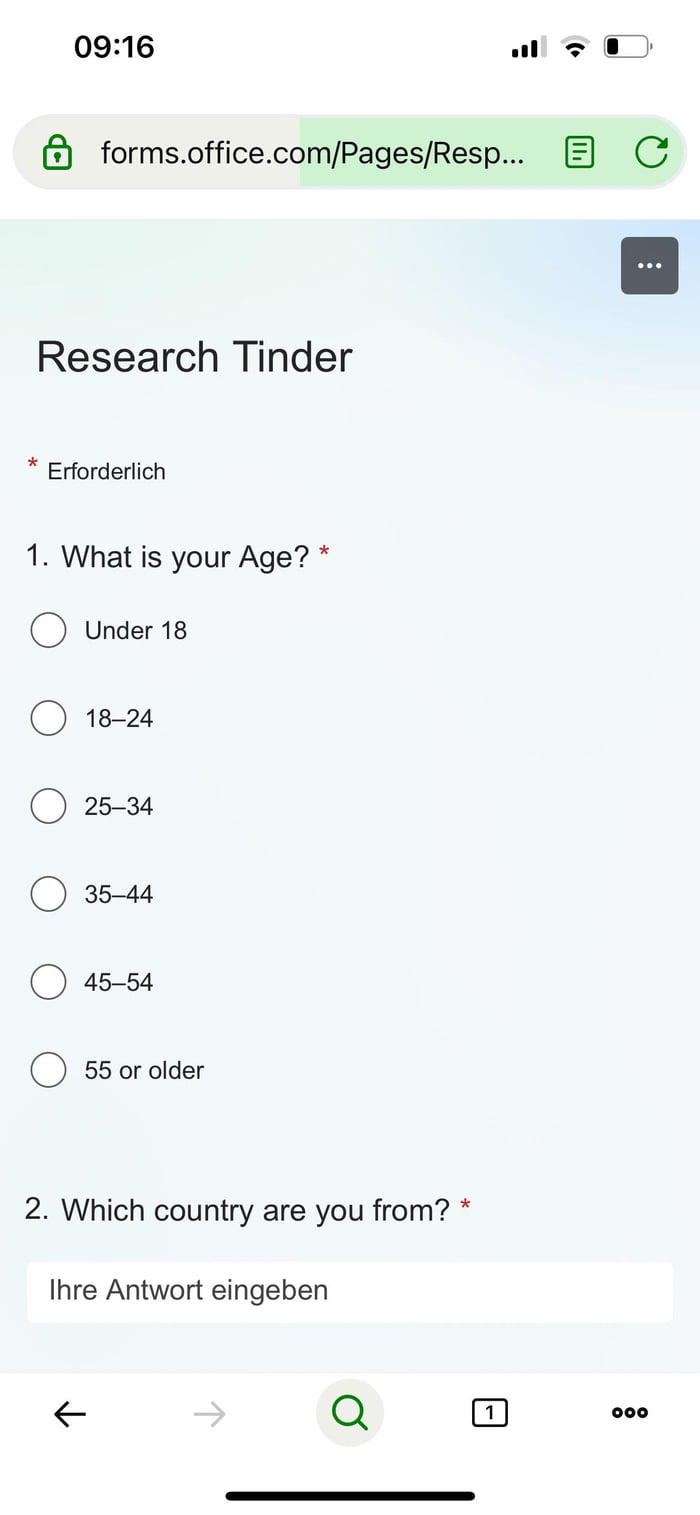The width and height of the screenshot is (700, 1515).
Task: Pick the "25–34" radio button
Action: tap(48, 806)
